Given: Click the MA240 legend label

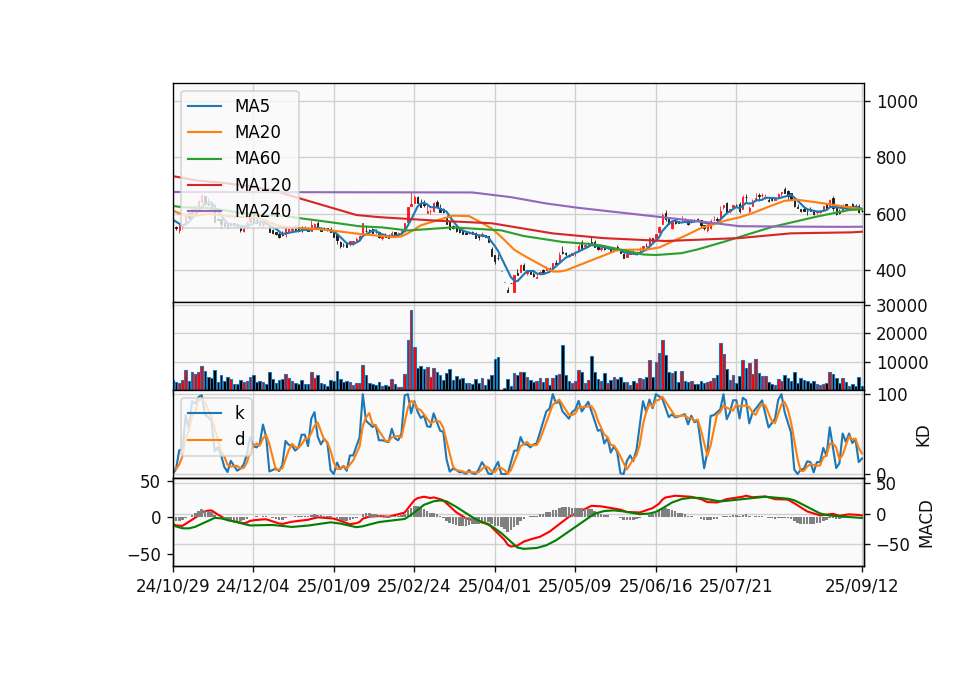Looking at the screenshot, I should pos(263,211).
